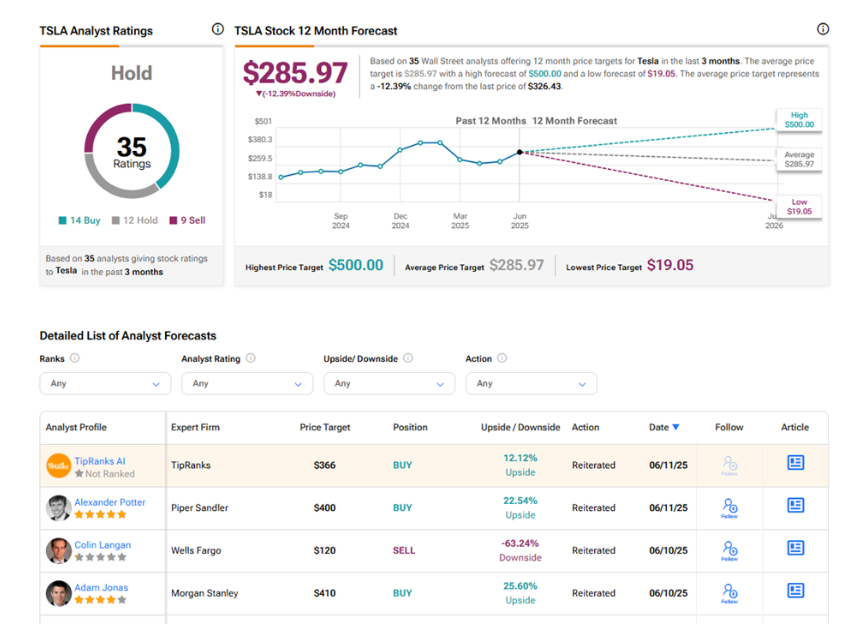Viewport: 854px width, 630px height.
Task: Click Alexander Potter's profile photo
Action: (x=59, y=508)
